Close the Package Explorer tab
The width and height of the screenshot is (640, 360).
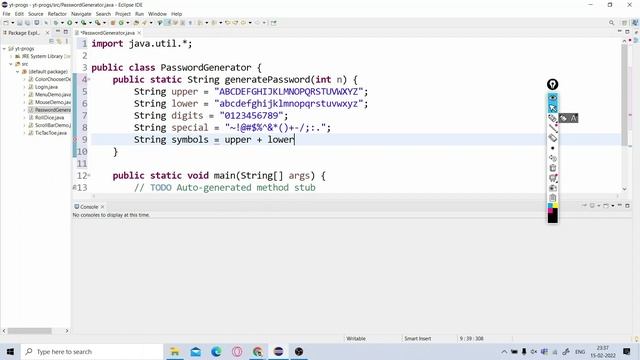coord(47,33)
